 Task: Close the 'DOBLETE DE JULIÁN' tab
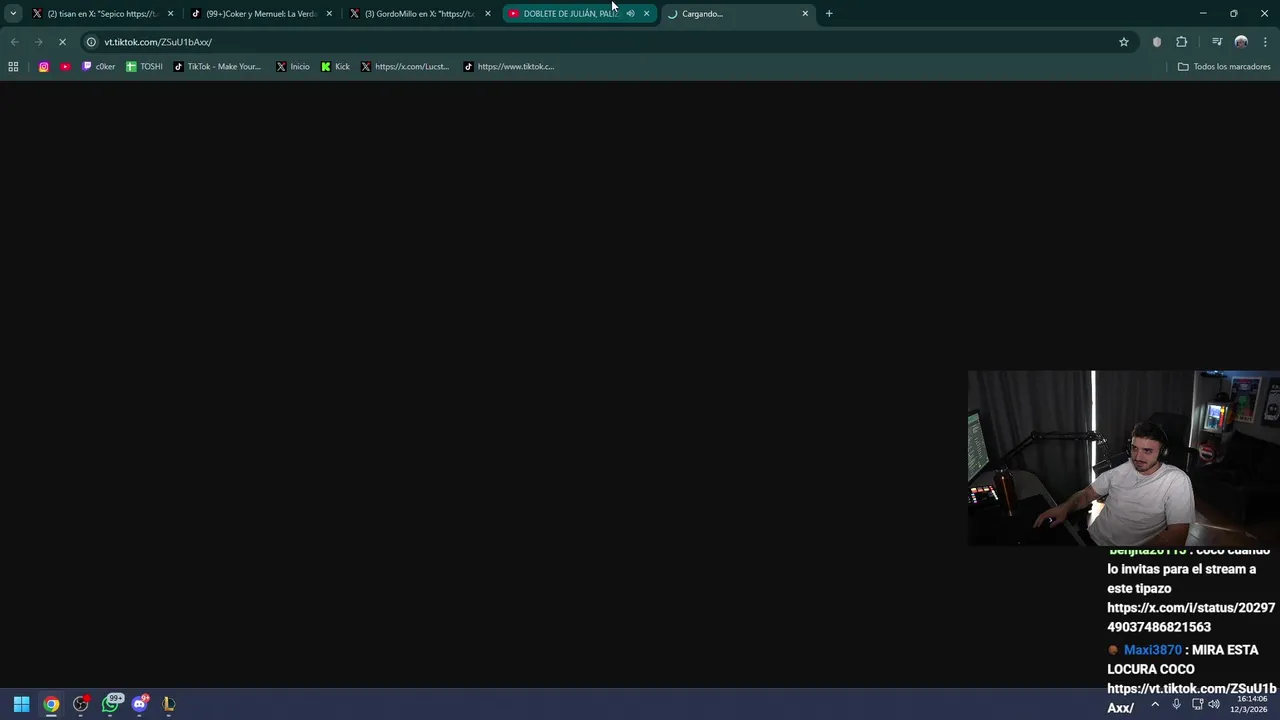[646, 14]
